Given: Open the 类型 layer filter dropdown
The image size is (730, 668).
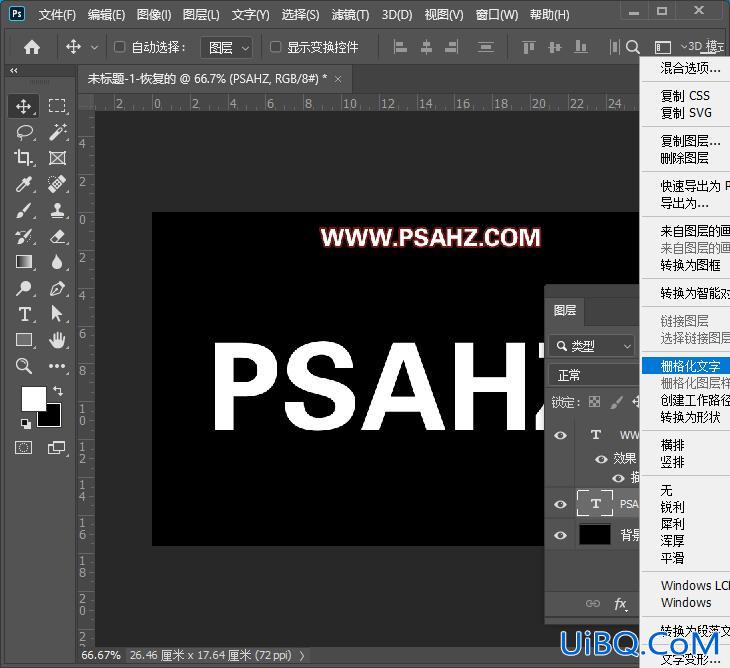Looking at the screenshot, I should pos(592,346).
